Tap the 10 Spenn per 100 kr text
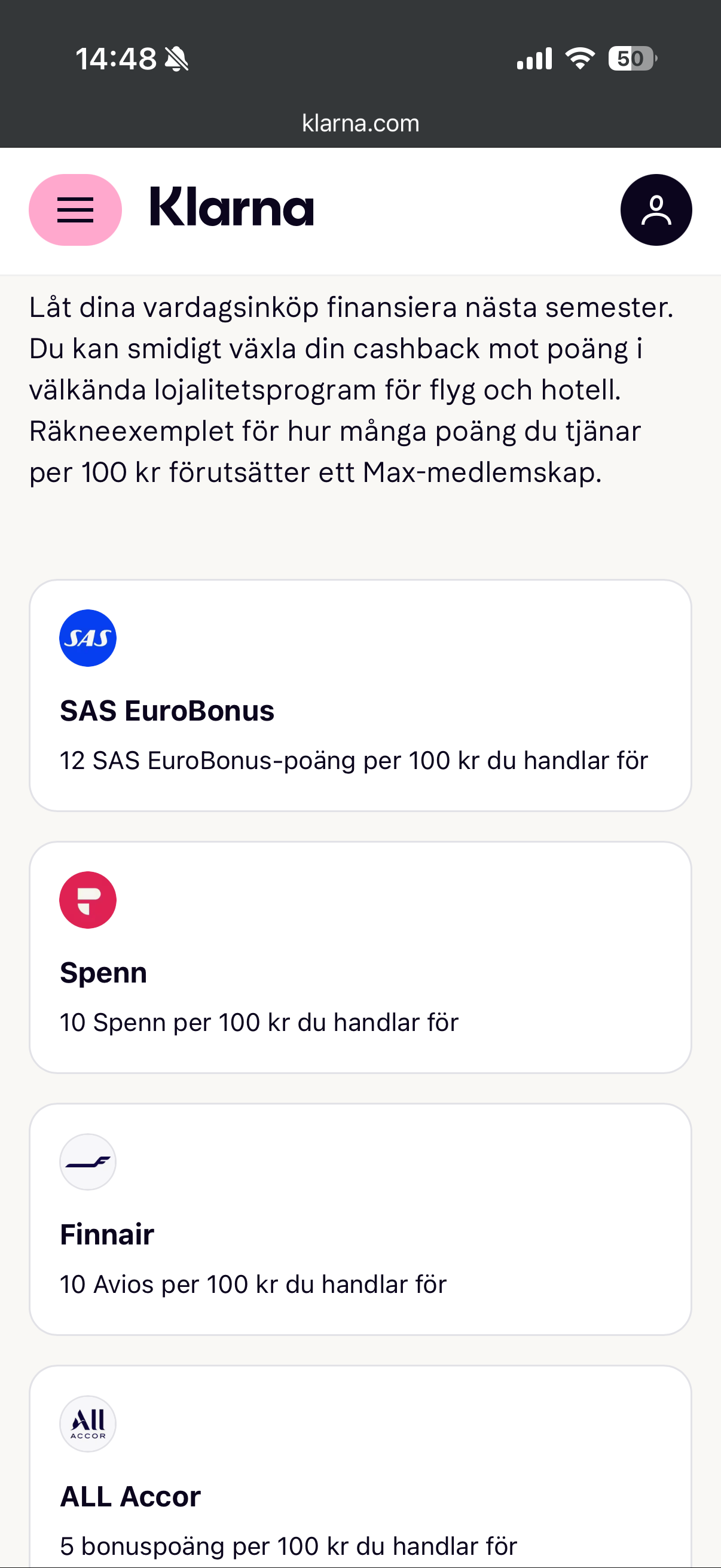This screenshot has width=721, height=1568. (259, 1023)
